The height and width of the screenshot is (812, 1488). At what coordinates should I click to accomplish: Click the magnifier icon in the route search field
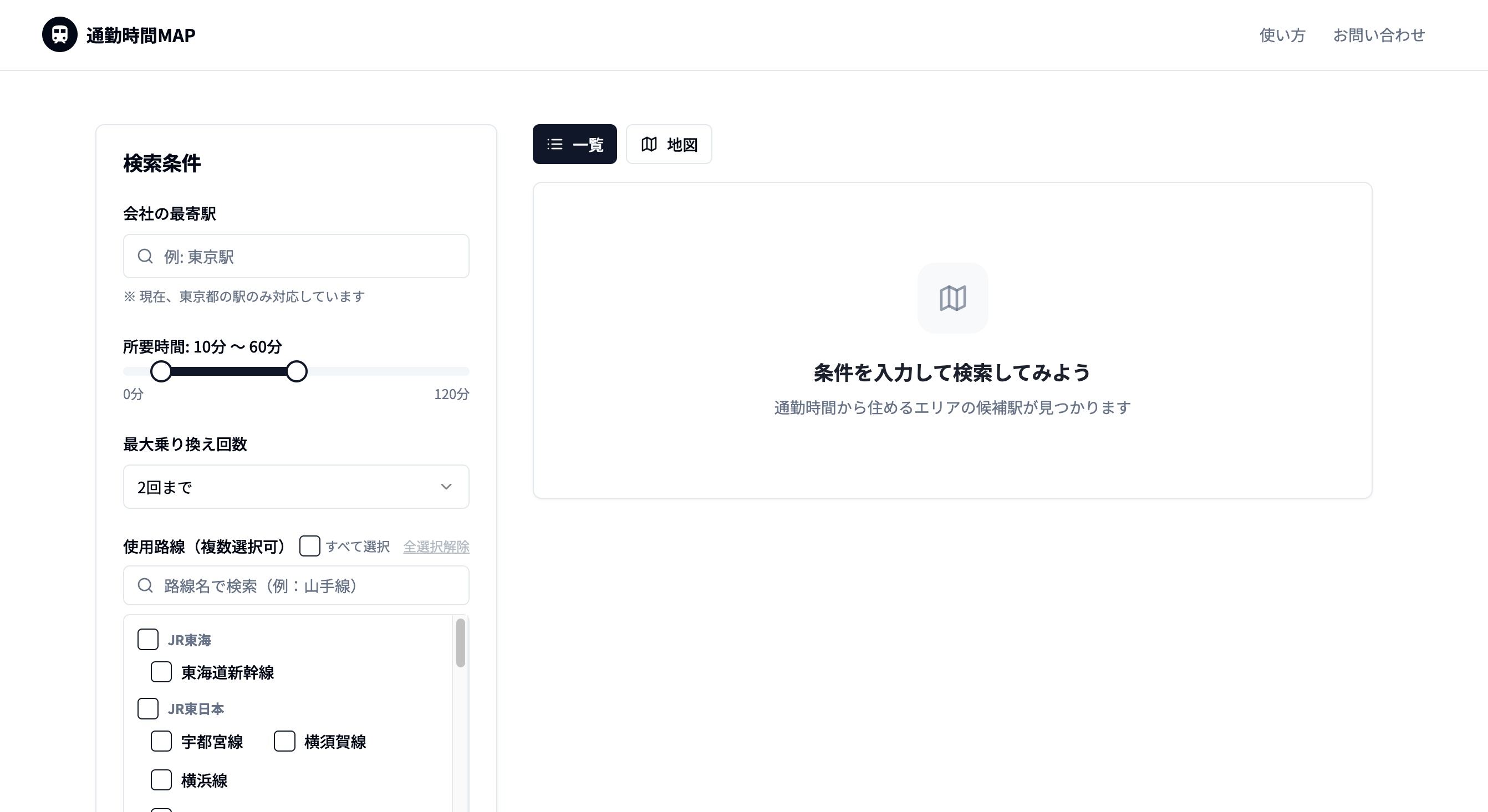click(x=145, y=586)
